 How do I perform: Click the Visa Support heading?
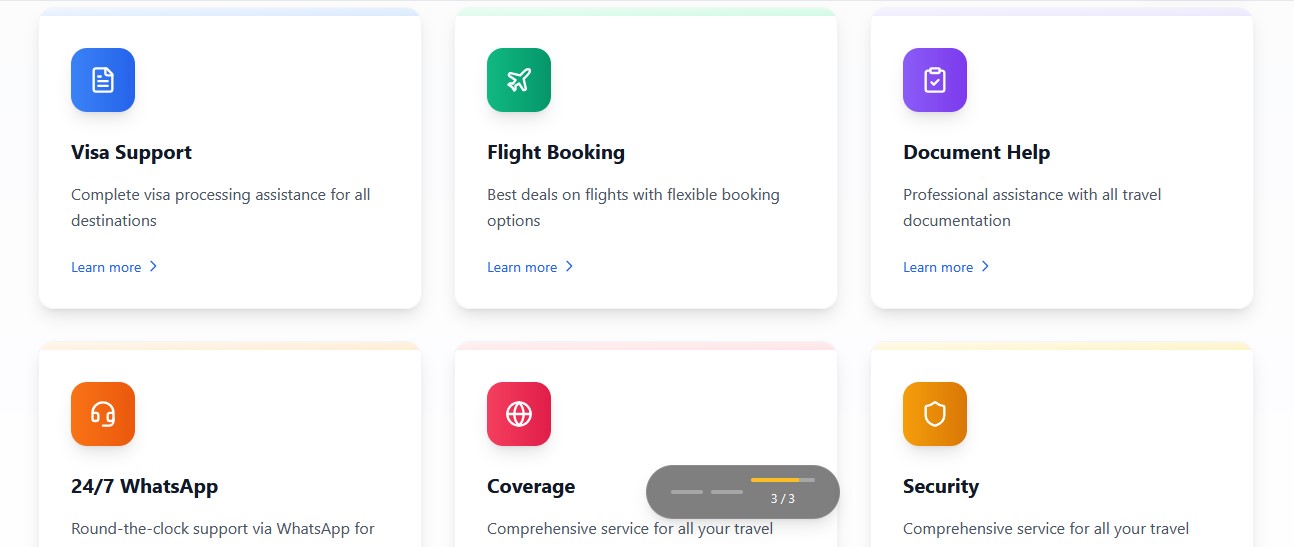(x=131, y=153)
